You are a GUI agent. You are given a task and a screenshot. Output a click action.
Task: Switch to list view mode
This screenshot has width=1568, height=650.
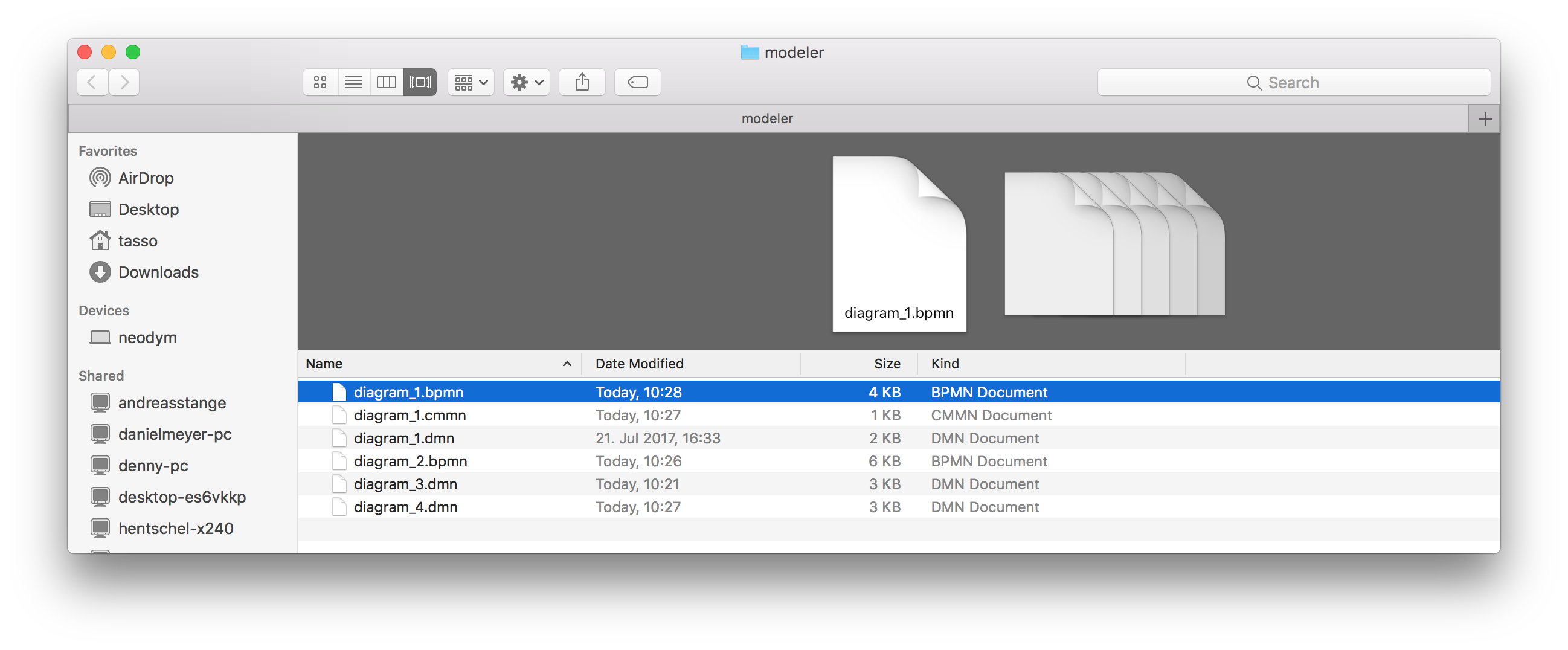tap(353, 82)
